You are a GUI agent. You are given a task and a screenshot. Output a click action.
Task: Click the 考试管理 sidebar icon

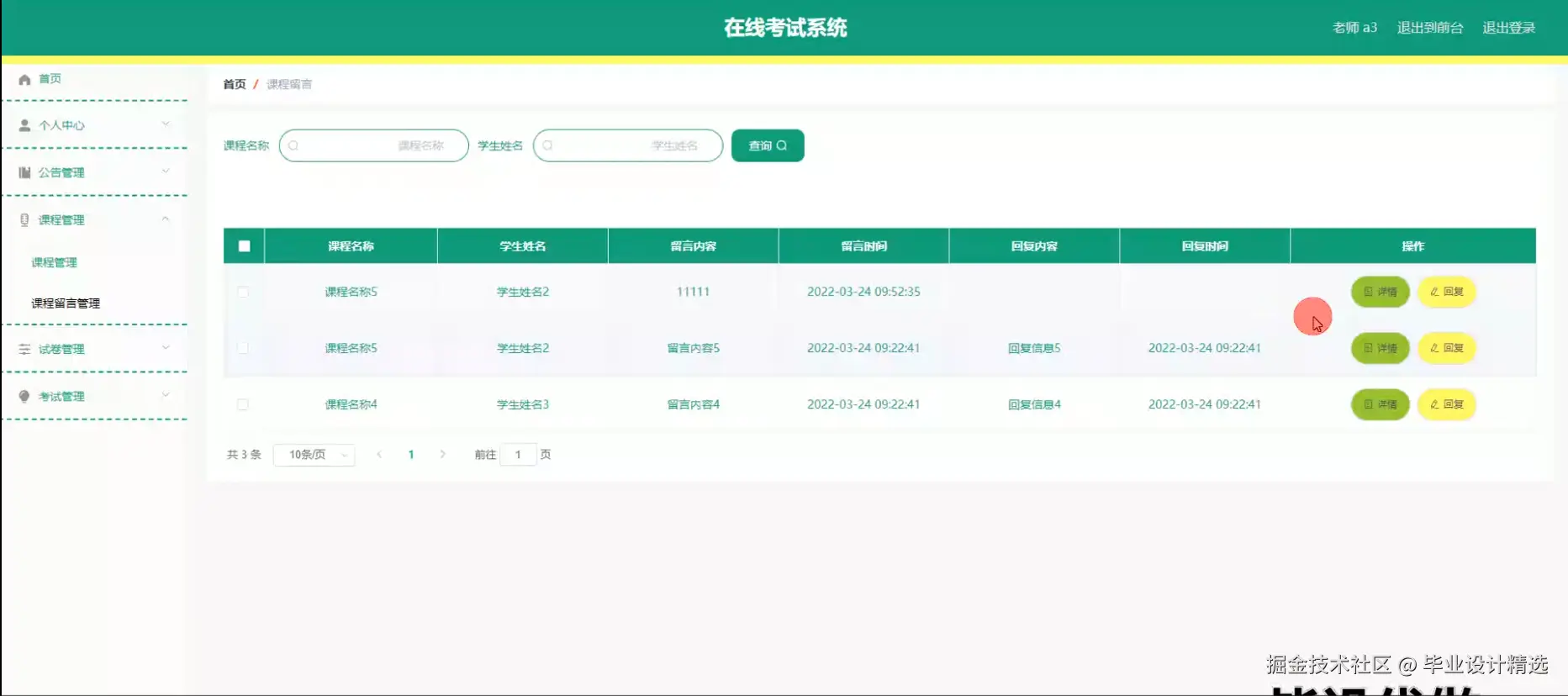(x=24, y=396)
